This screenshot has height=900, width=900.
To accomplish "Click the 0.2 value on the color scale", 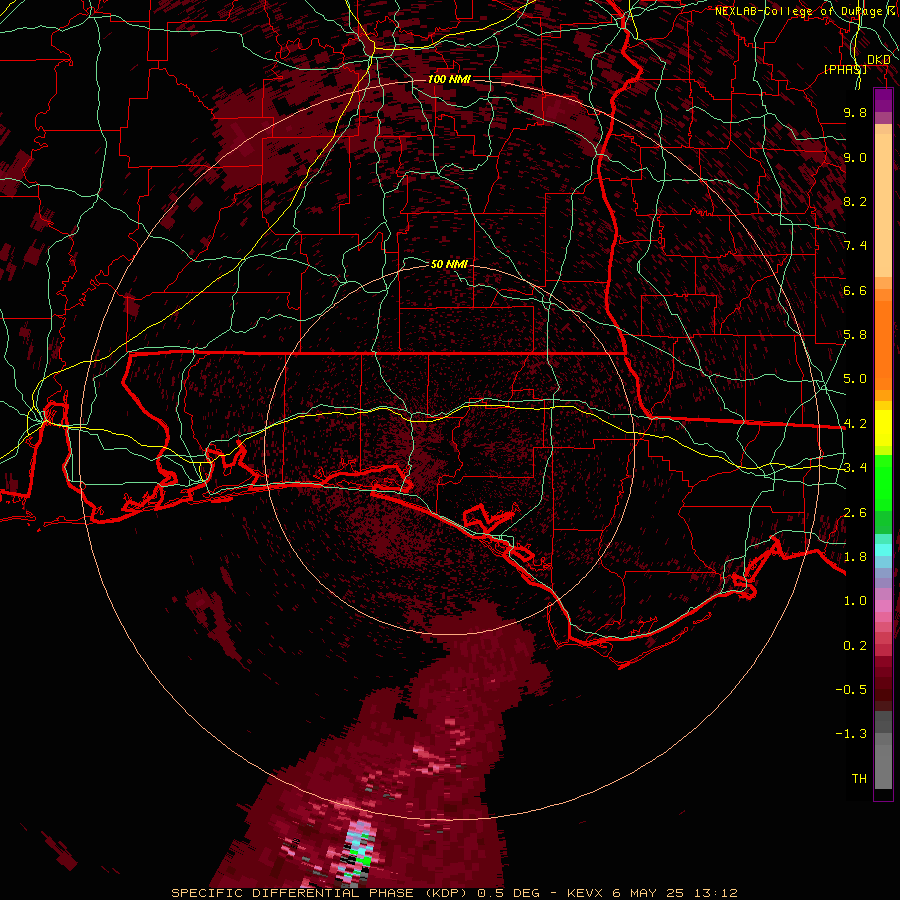I will point(855,646).
